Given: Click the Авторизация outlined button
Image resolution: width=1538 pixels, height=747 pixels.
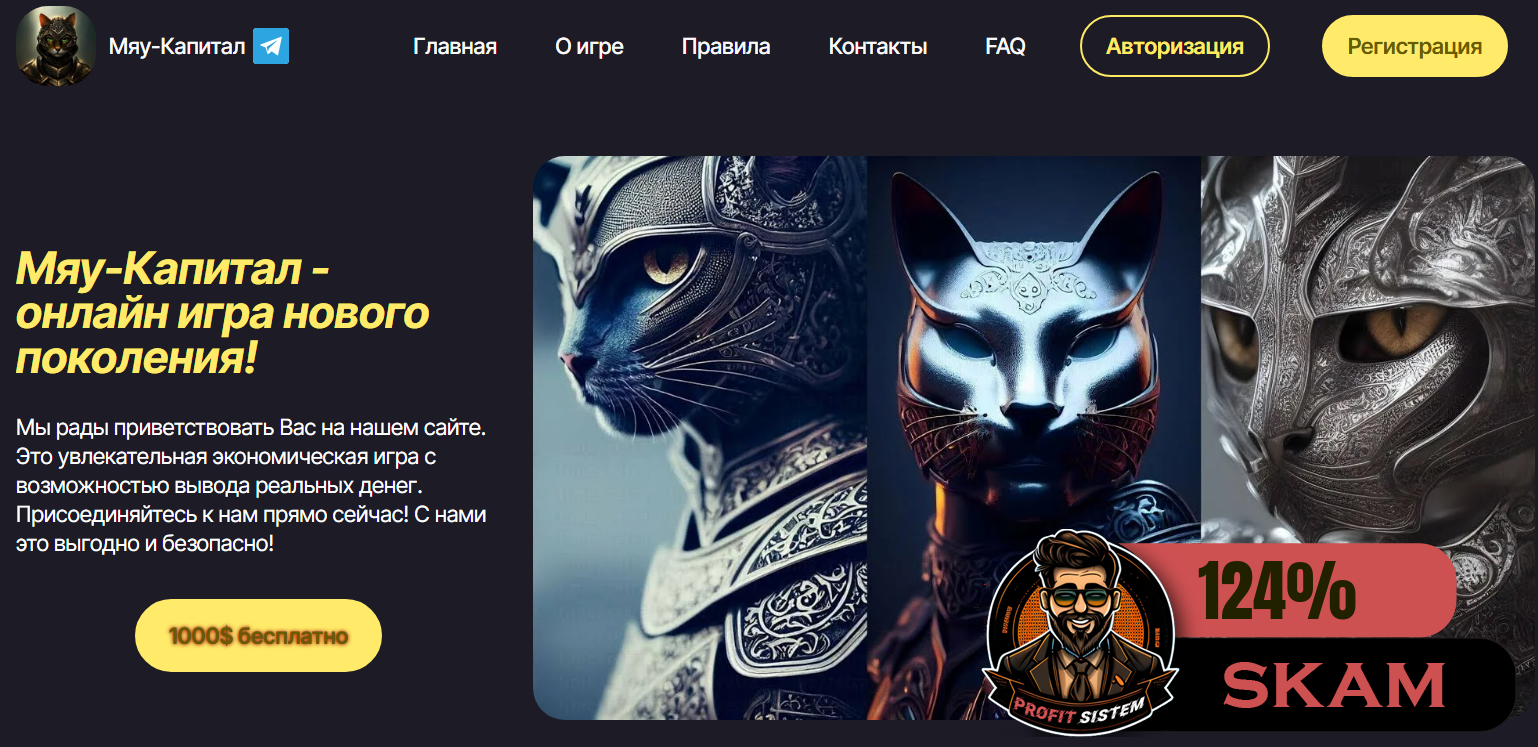Looking at the screenshot, I should click(1175, 46).
